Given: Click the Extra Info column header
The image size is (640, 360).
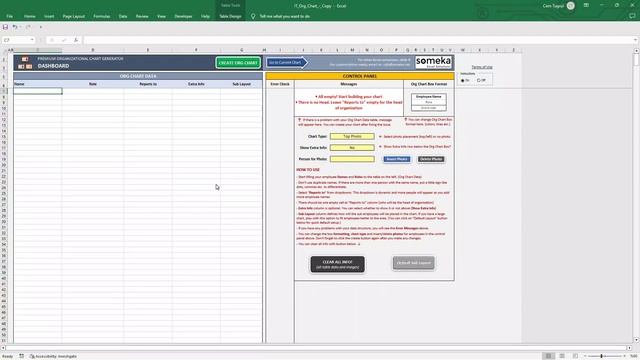Looking at the screenshot, I should click(196, 84).
